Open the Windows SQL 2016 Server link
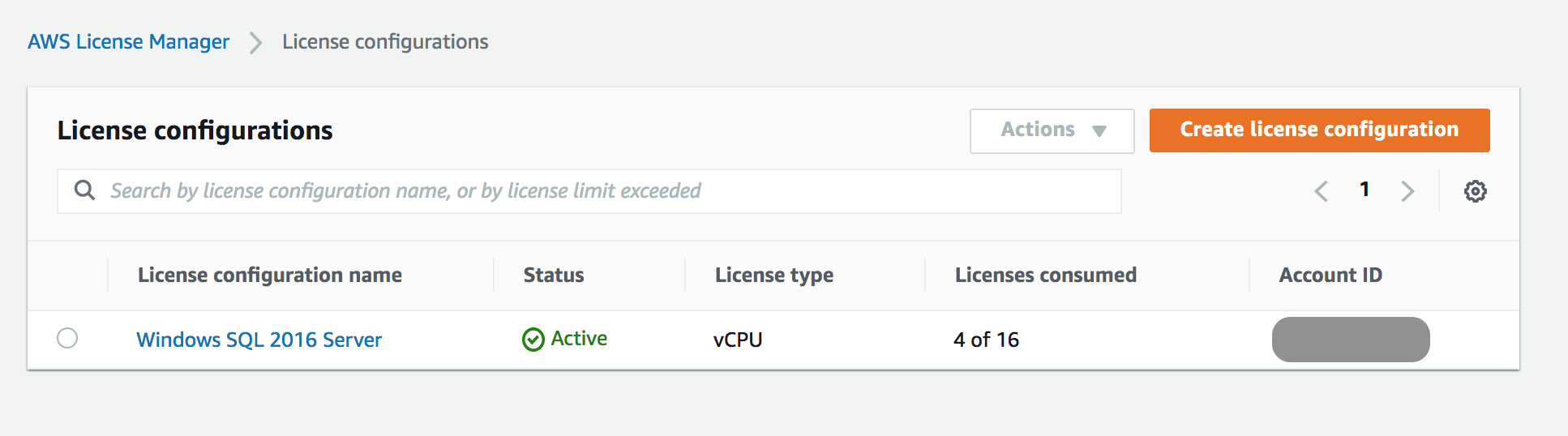The image size is (1568, 436). 259,340
